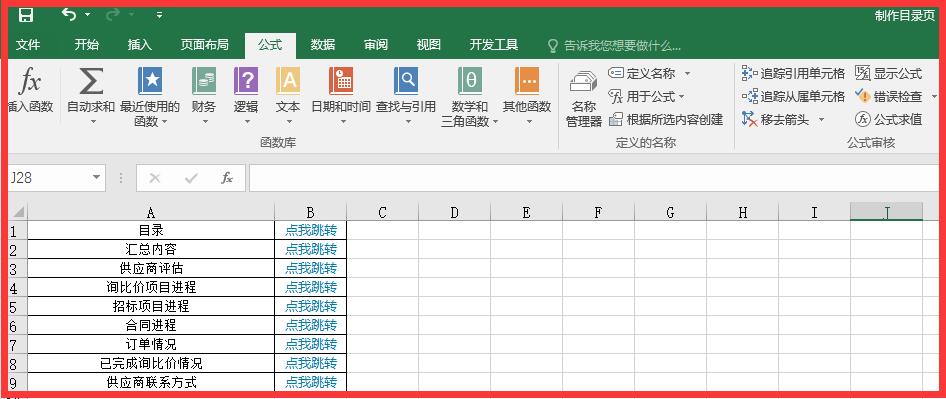Open the 文件 tab
Screen dimensions: 946x399
coord(28,45)
